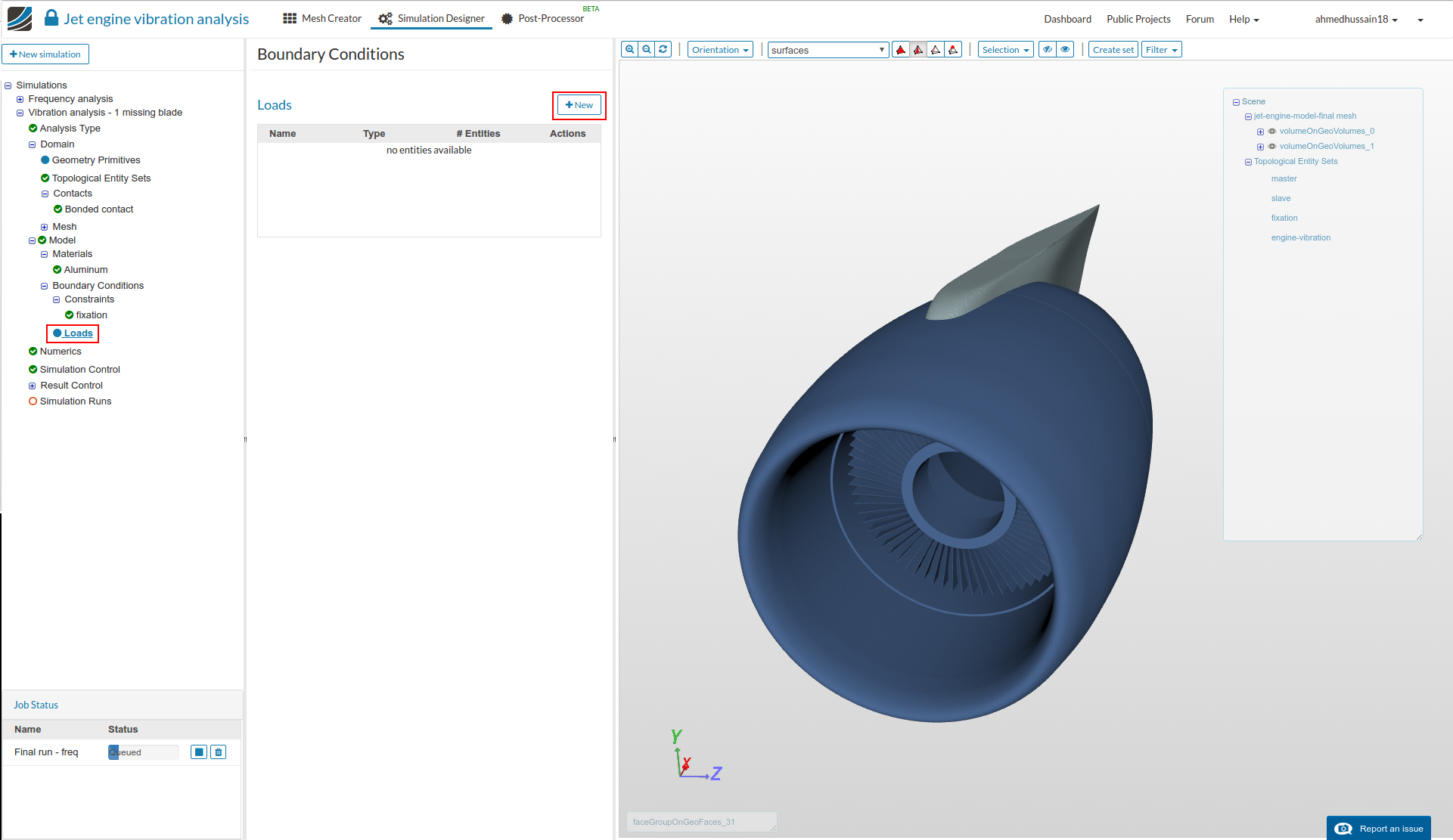Image resolution: width=1453 pixels, height=840 pixels.
Task: Select the wireframe render mode icon
Action: tap(936, 50)
